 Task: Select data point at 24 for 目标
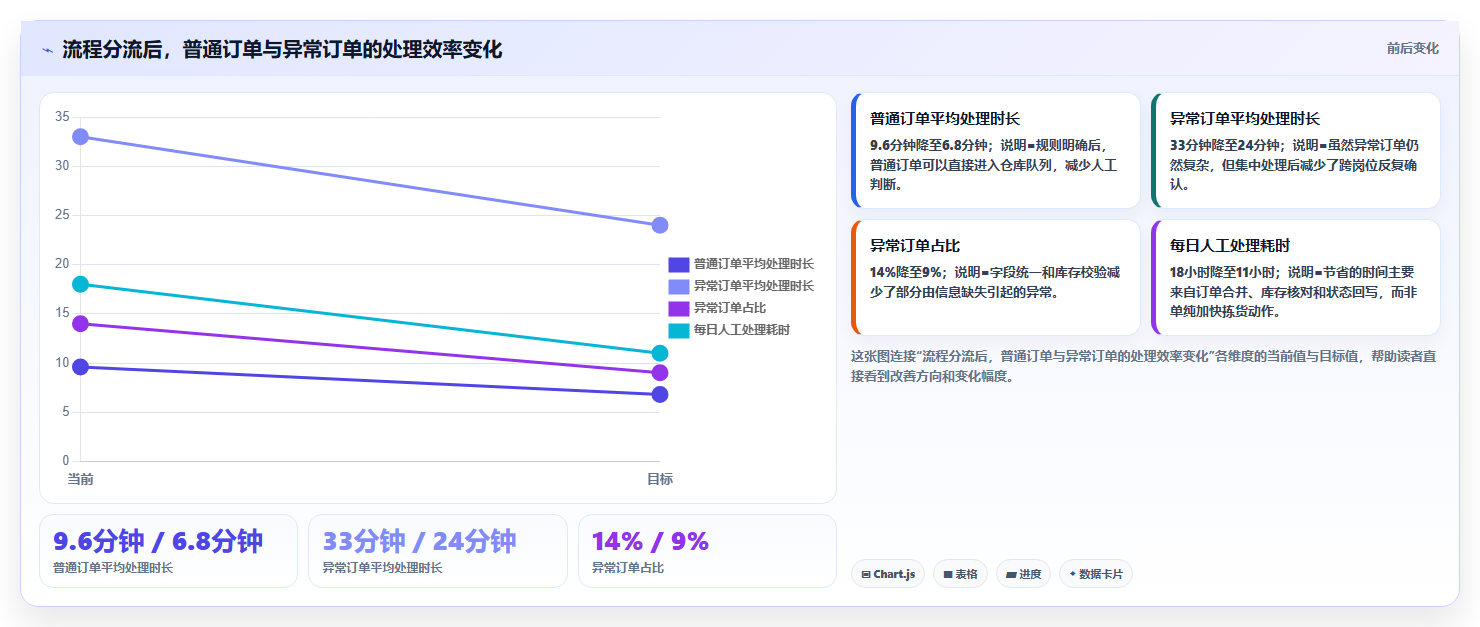tap(660, 225)
